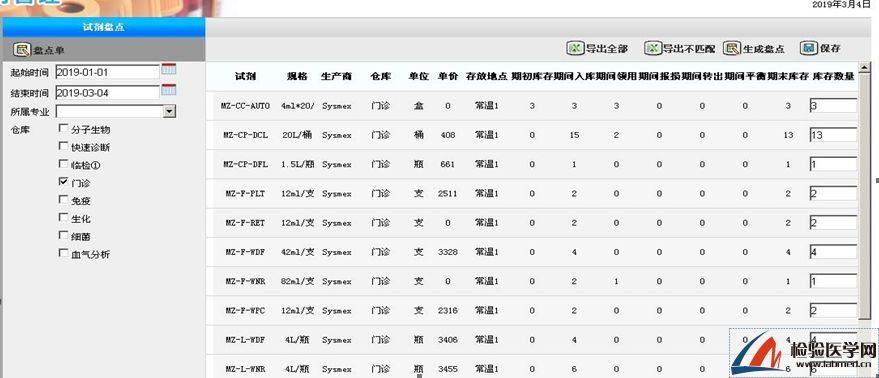879x378 pixels.
Task: Click the 起始时间 date input field
Action: 108,71
